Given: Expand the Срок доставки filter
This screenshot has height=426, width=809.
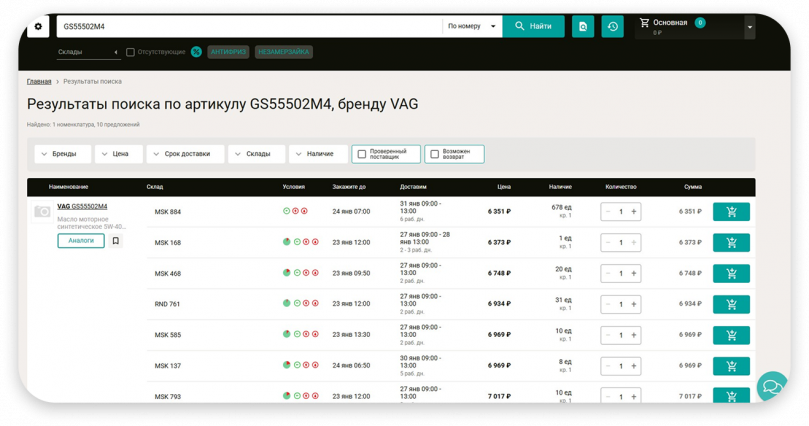Looking at the screenshot, I should coord(186,154).
